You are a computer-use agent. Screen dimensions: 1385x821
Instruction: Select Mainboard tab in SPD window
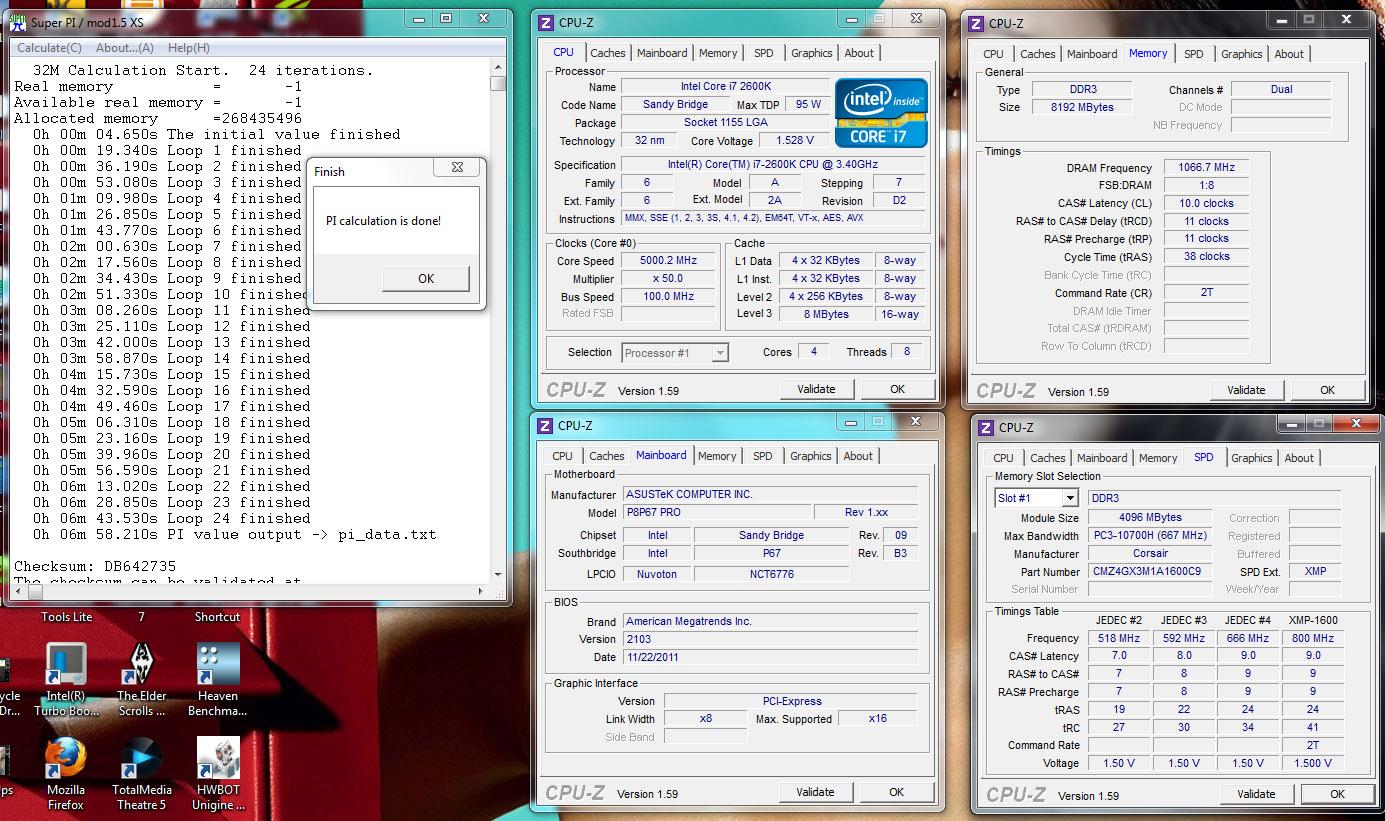[x=1102, y=458]
